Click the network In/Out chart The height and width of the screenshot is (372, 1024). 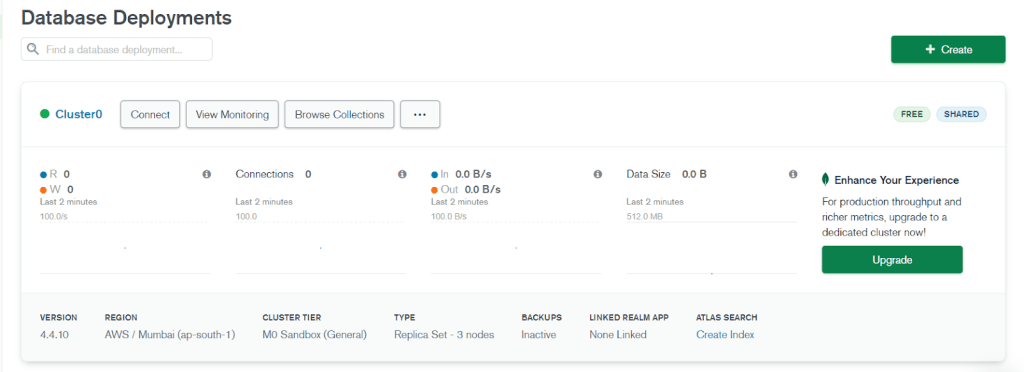click(x=516, y=247)
